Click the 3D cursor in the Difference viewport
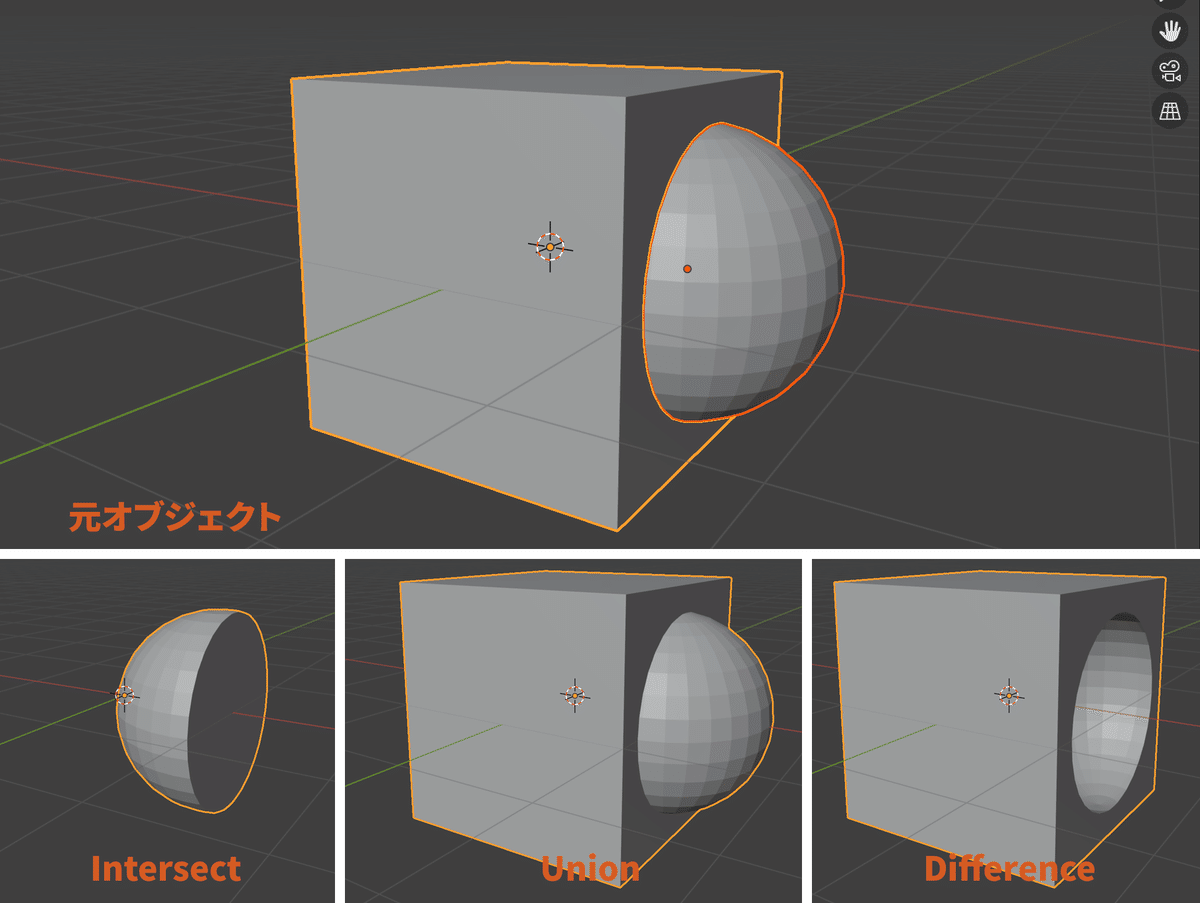This screenshot has height=903, width=1200. [1009, 694]
